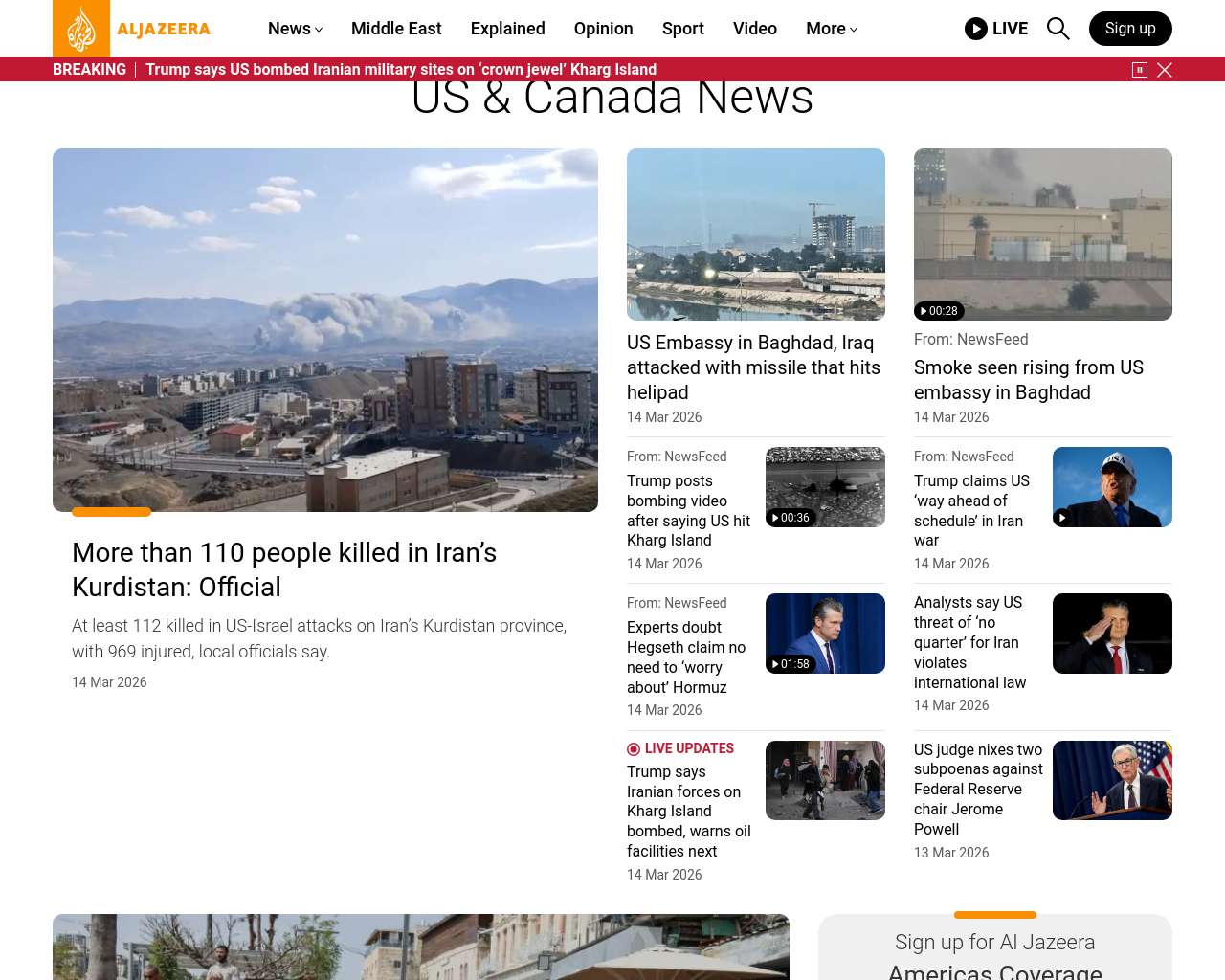Open the search magnifier icon

click(x=1058, y=29)
